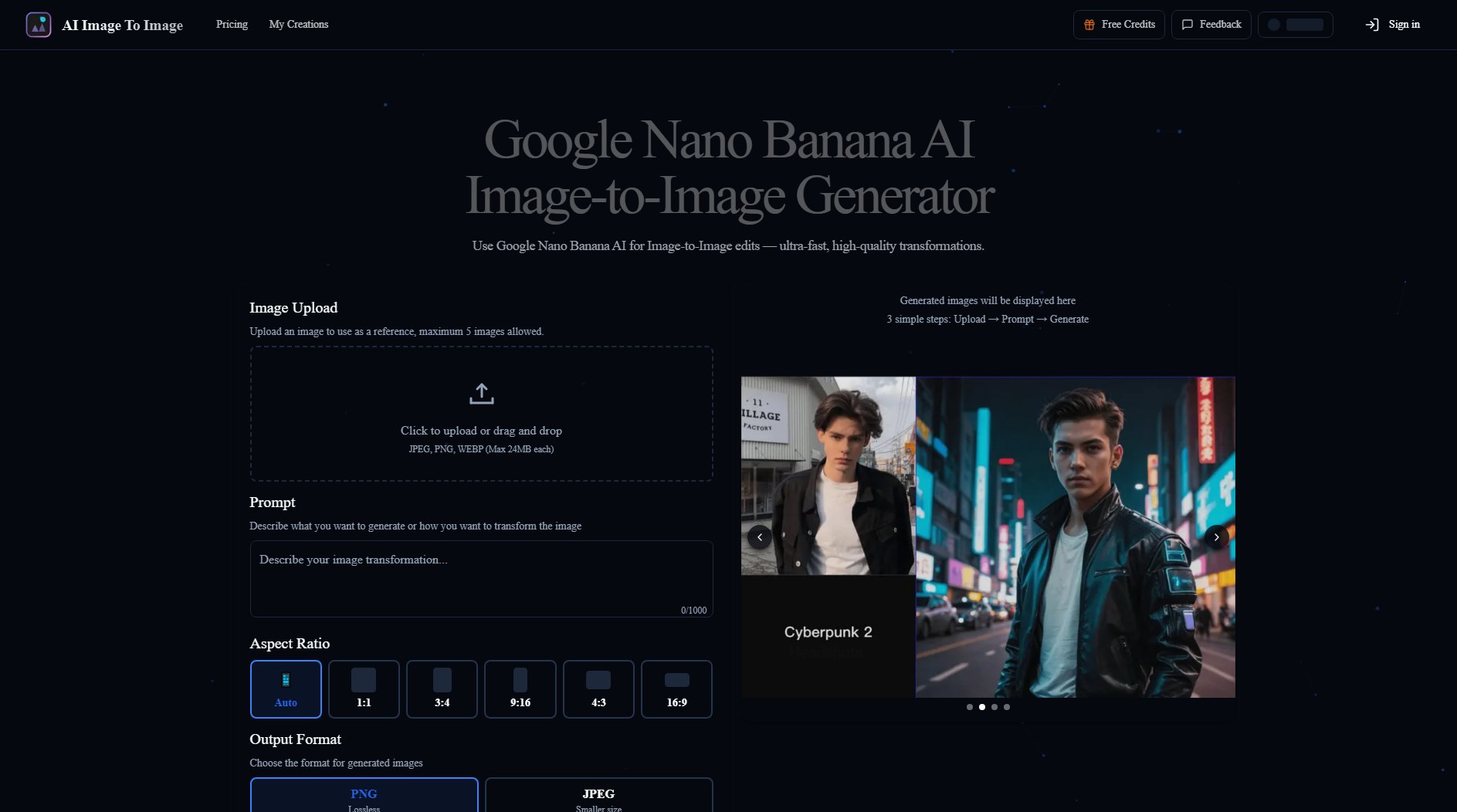
Task: Show next carousel example
Action: pos(1216,537)
